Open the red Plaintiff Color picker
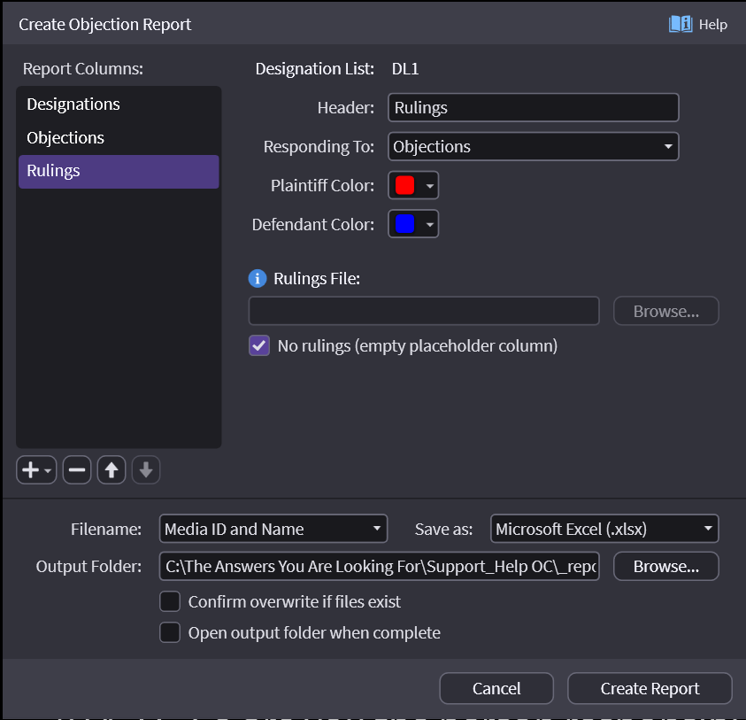 click(413, 186)
